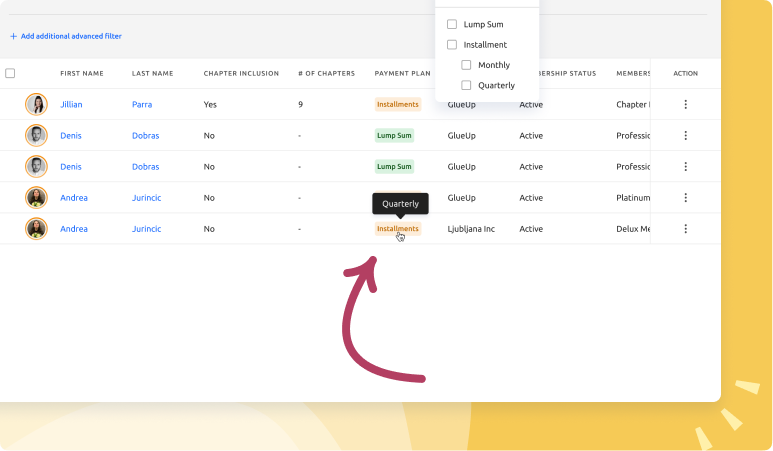Open the first Denis Dobras avatar
Screen dimensions: 773x451
tap(36, 135)
